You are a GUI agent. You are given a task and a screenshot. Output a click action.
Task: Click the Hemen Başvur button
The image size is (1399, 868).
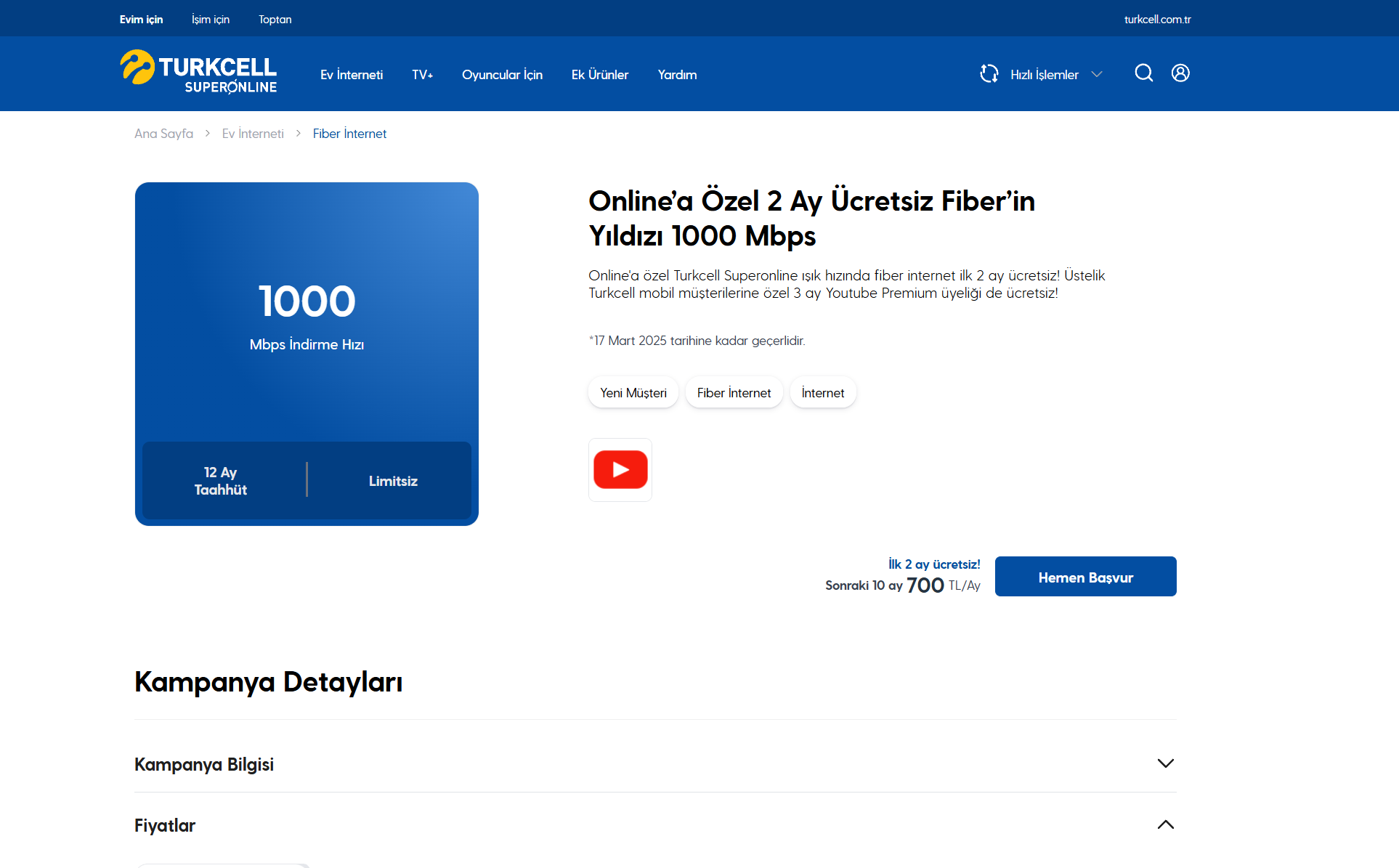click(1086, 577)
